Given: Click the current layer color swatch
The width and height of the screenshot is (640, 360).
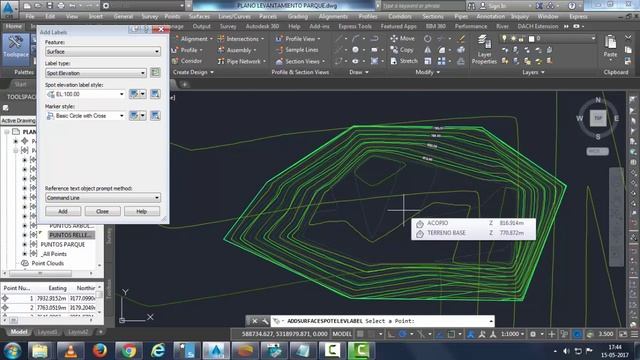Looking at the screenshot, I should click(531, 38).
